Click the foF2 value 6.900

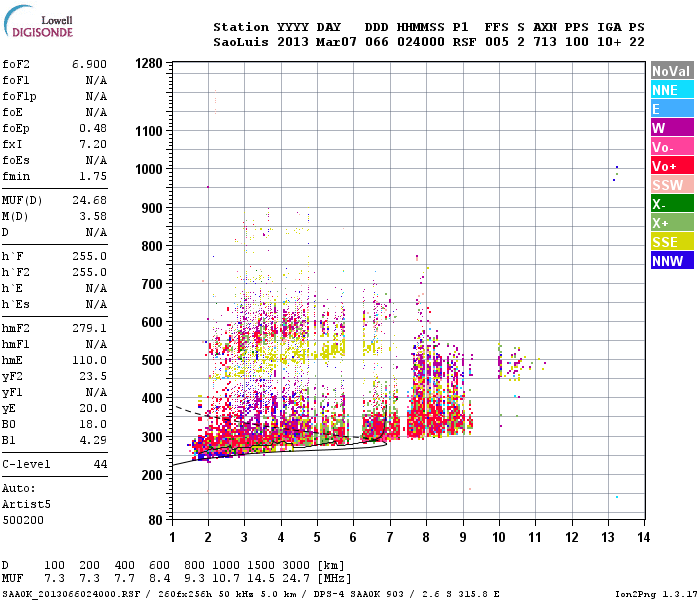click(x=89, y=64)
